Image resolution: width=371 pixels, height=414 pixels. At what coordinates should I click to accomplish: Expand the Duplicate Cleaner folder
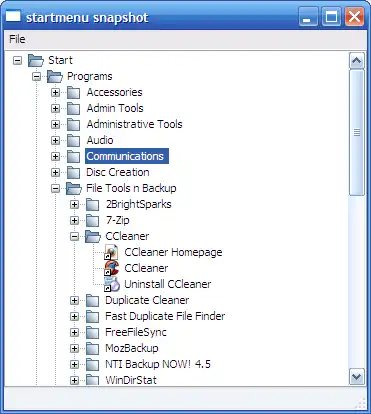pos(74,300)
